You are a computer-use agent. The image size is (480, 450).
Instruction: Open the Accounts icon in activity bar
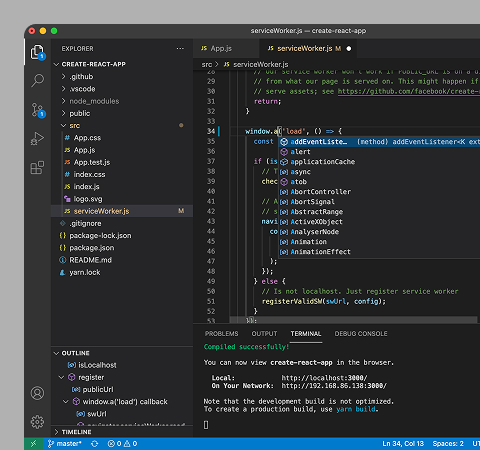point(37,393)
